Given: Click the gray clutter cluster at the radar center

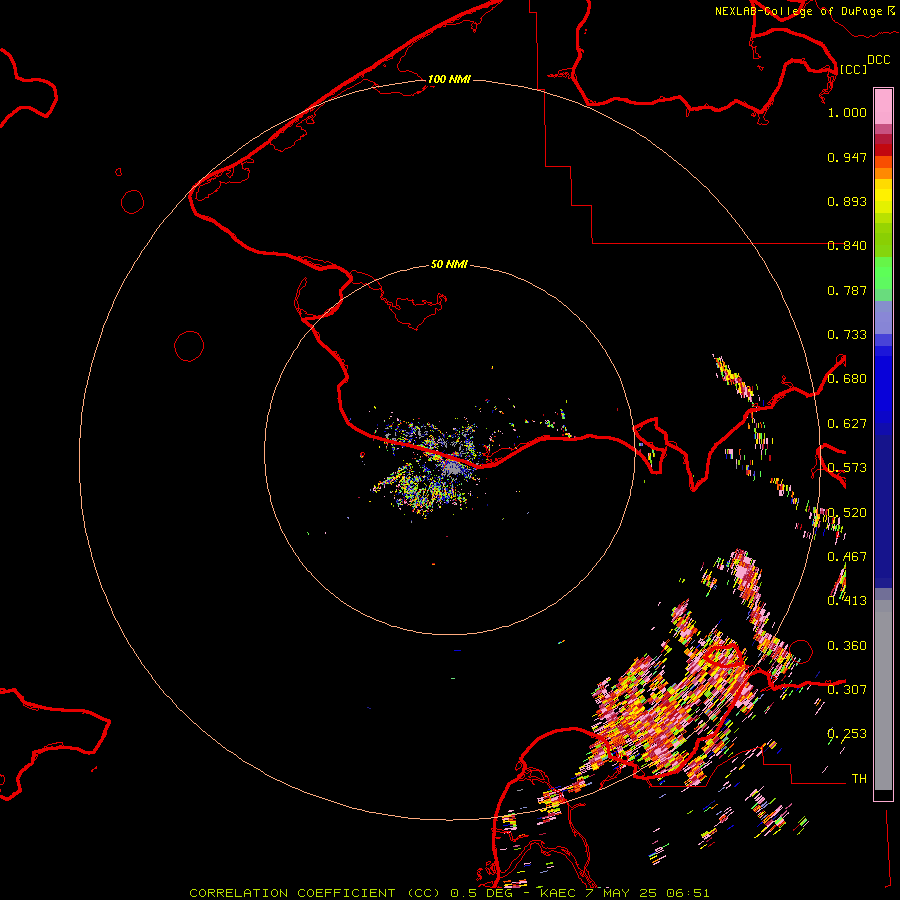Looking at the screenshot, I should 451,468.
